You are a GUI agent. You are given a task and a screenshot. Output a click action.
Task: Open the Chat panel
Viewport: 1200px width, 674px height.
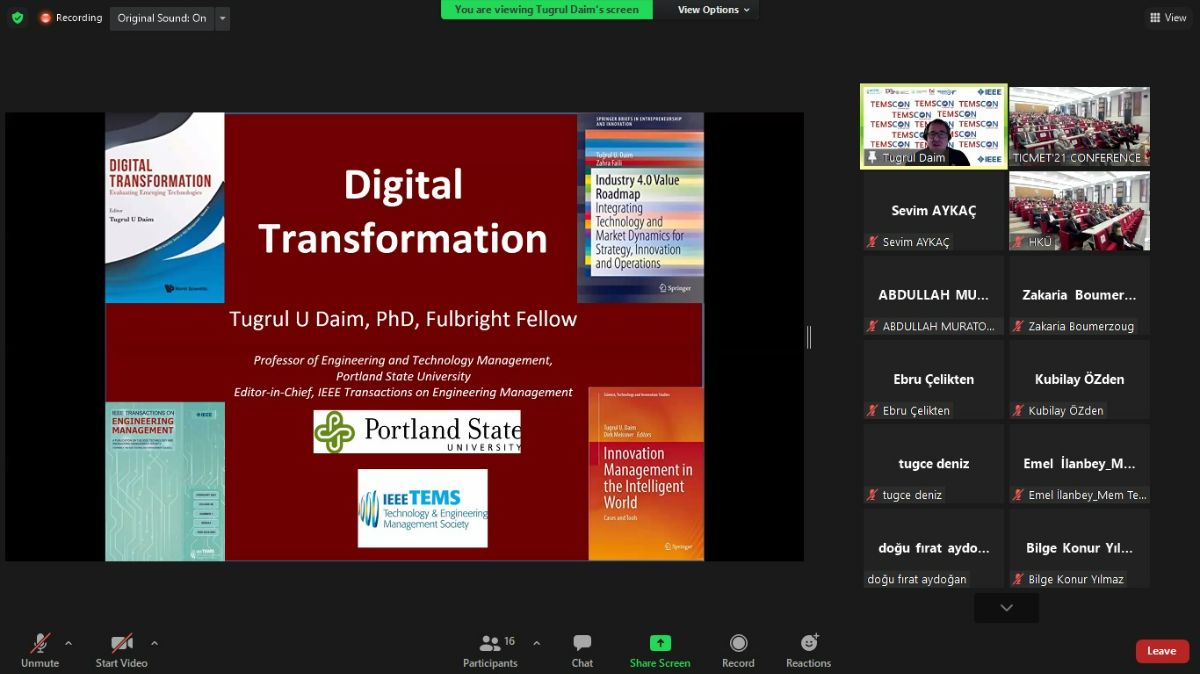click(582, 649)
